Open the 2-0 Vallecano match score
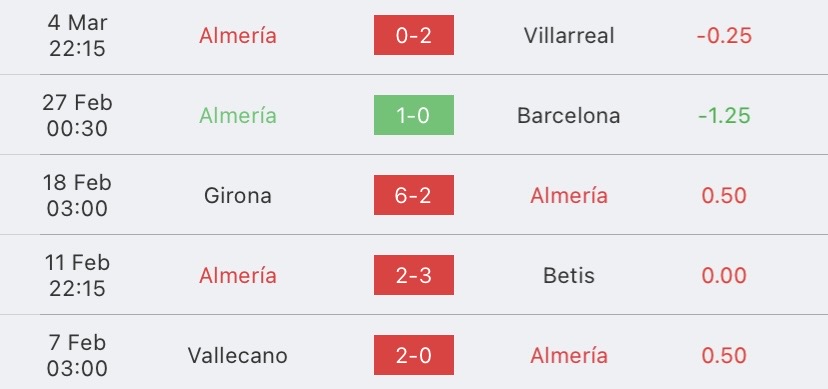Viewport: 828px width, 389px height. click(413, 355)
